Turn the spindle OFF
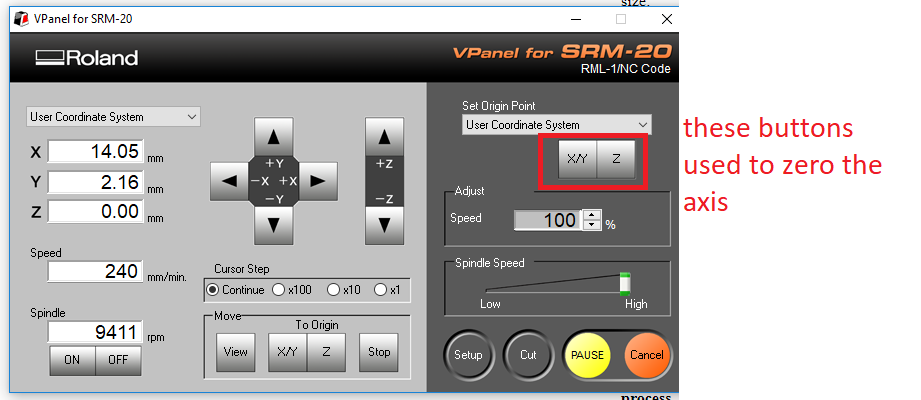Viewport: 921px width, 400px height. pos(118,360)
